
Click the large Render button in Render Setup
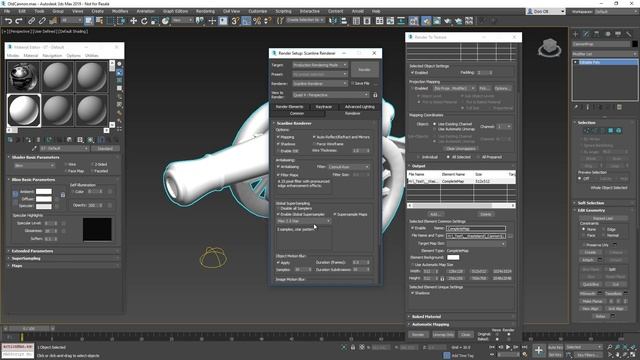click(364, 70)
